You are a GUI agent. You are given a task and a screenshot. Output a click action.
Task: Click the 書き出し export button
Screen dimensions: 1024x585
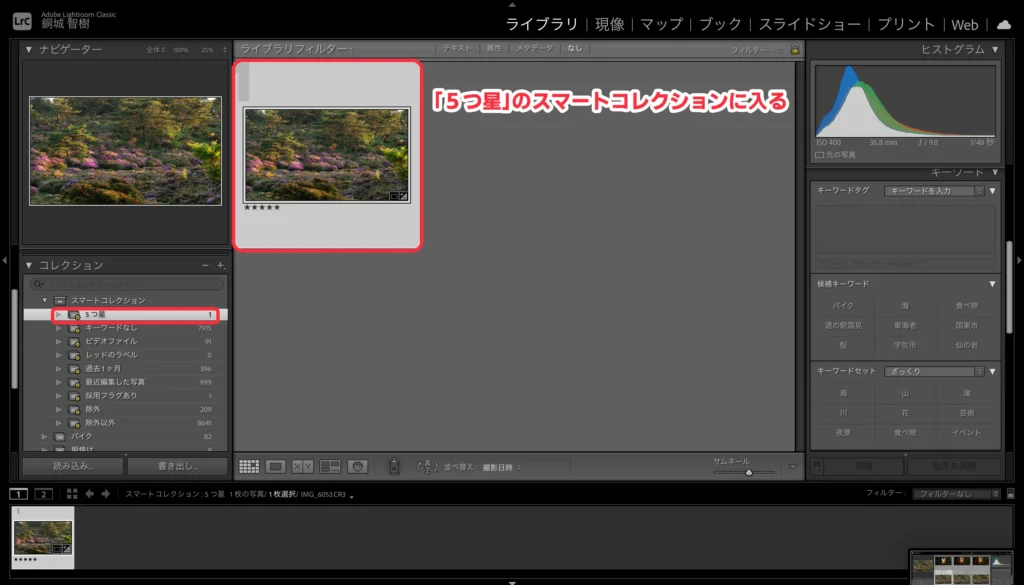(x=177, y=466)
